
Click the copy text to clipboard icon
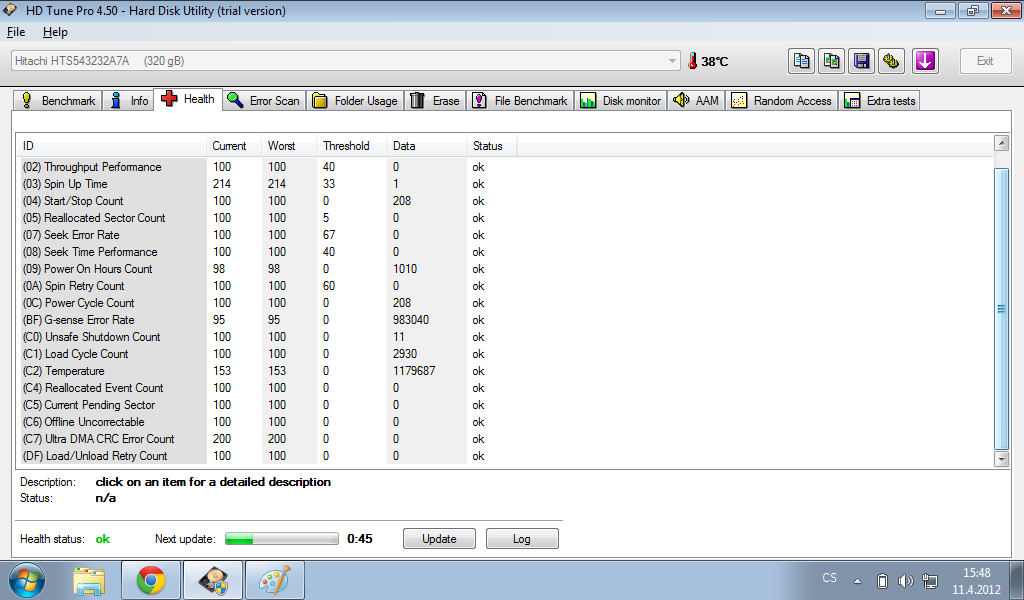[x=801, y=61]
